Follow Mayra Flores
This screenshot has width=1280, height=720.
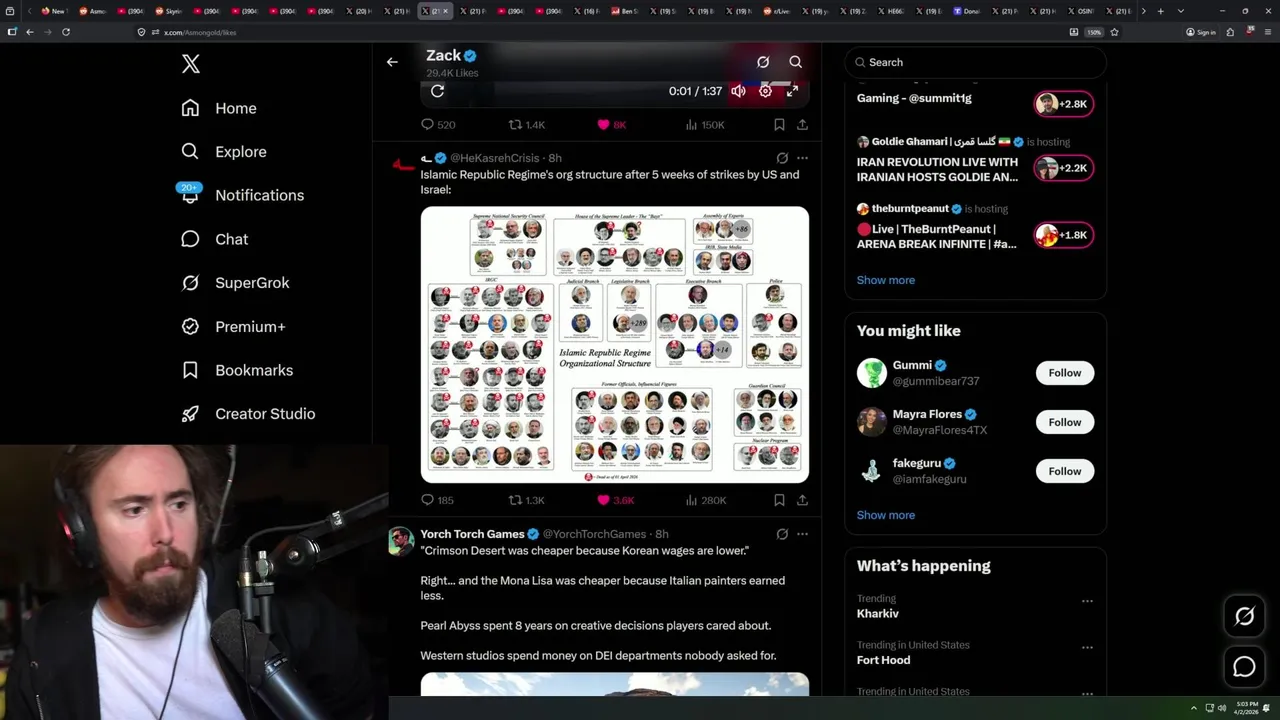click(x=1065, y=422)
